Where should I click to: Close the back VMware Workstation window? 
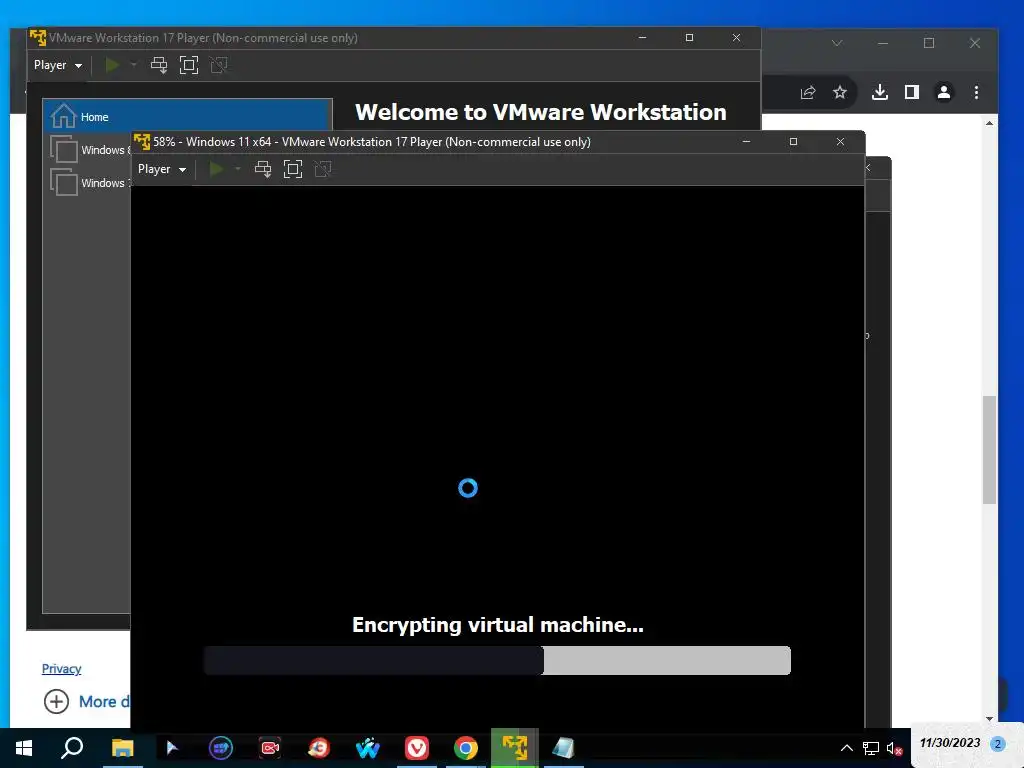(x=737, y=38)
